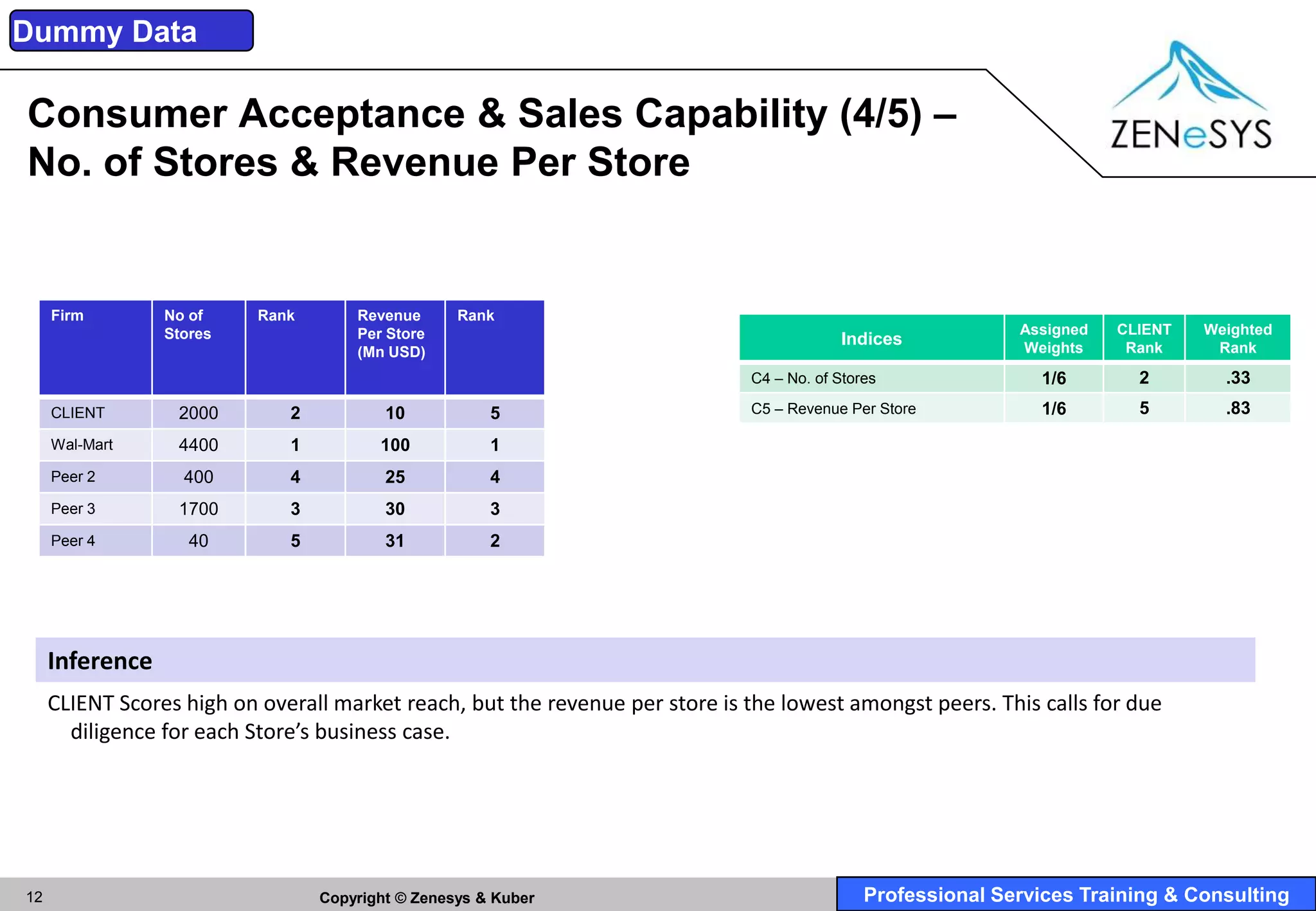Click the 2000 stores cell for CLIENT
This screenshot has width=1316, height=911.
[x=199, y=413]
